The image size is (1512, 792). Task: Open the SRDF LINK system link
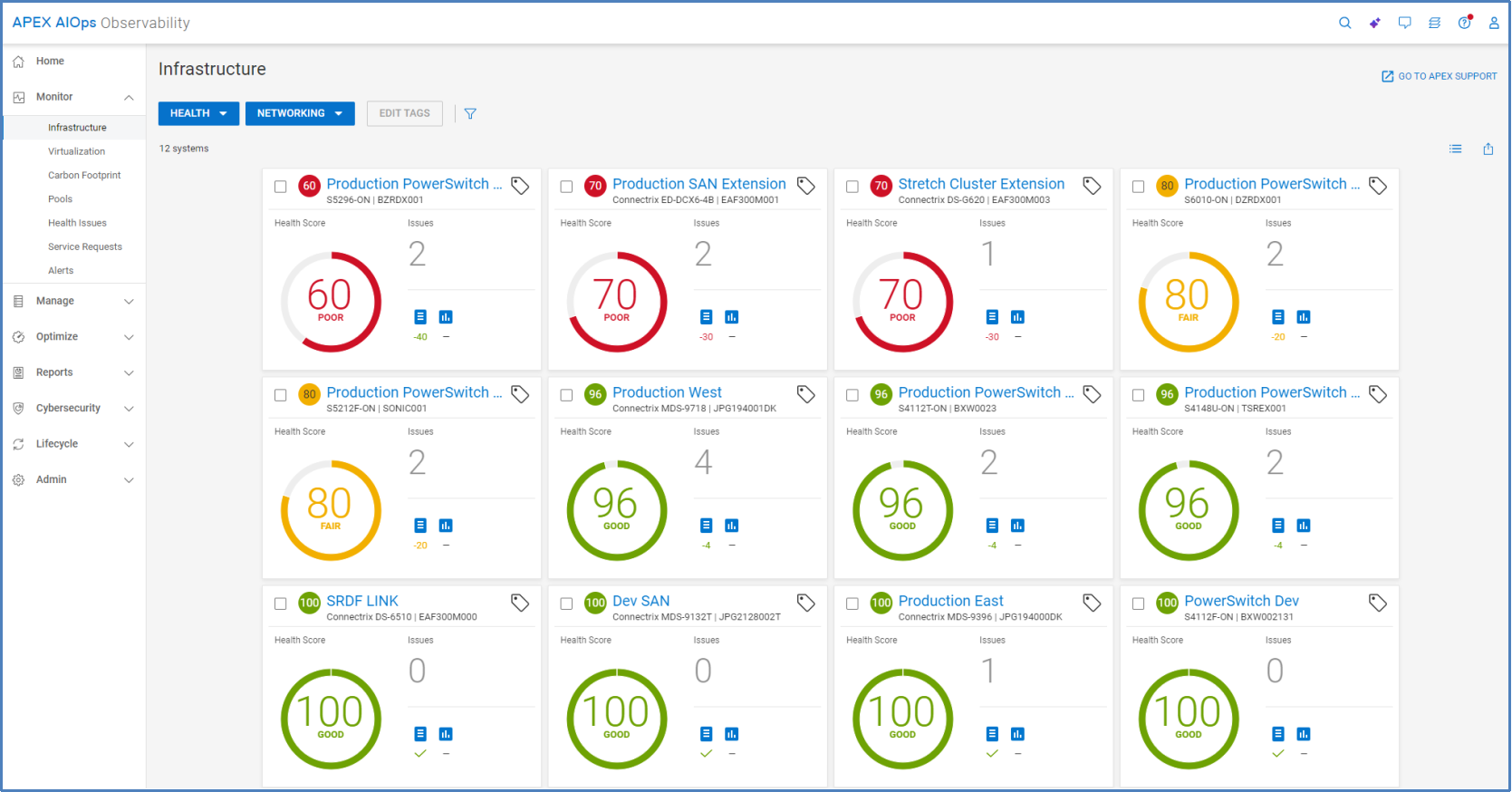362,601
